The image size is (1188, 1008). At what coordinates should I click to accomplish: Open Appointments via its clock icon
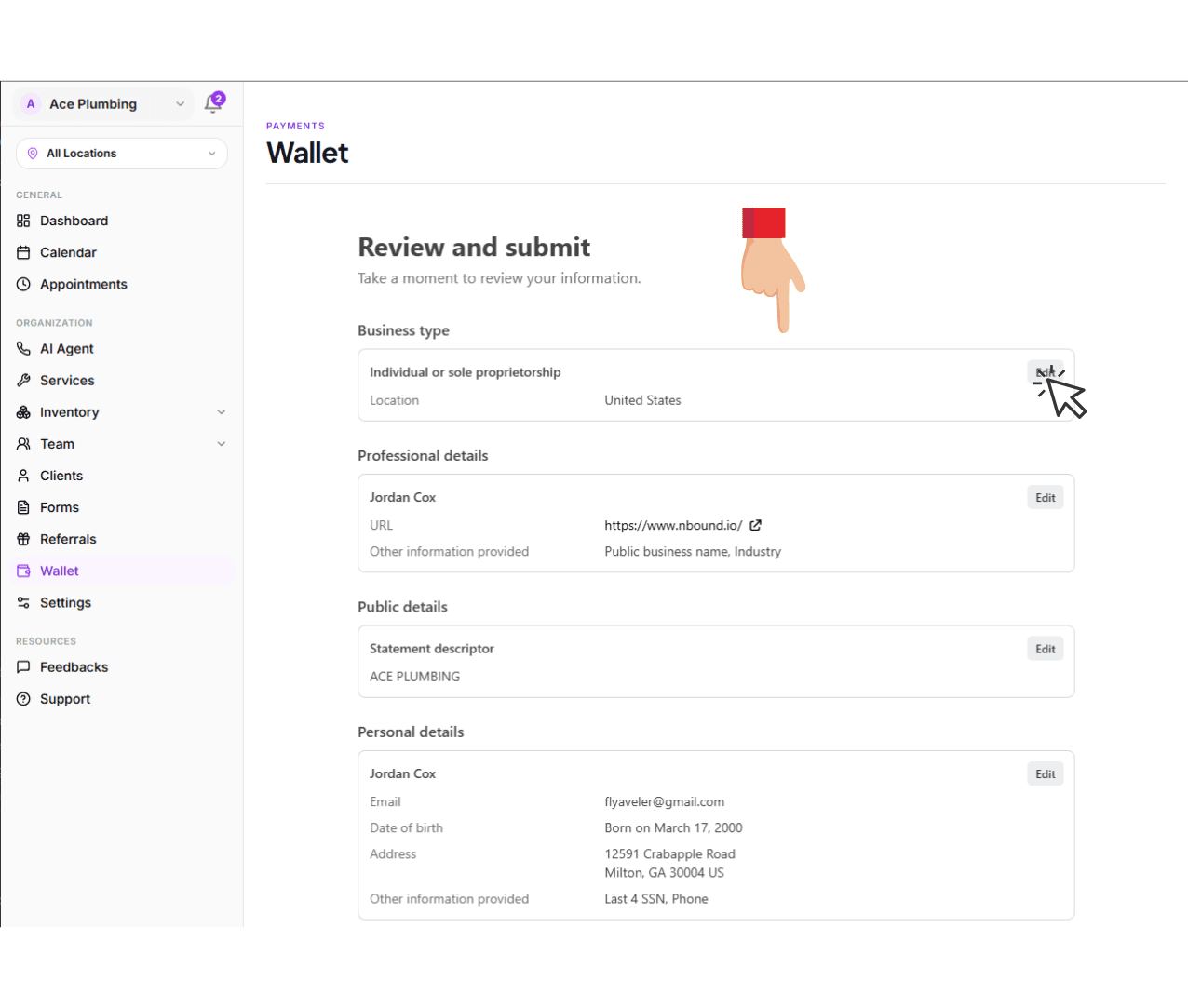(x=23, y=284)
